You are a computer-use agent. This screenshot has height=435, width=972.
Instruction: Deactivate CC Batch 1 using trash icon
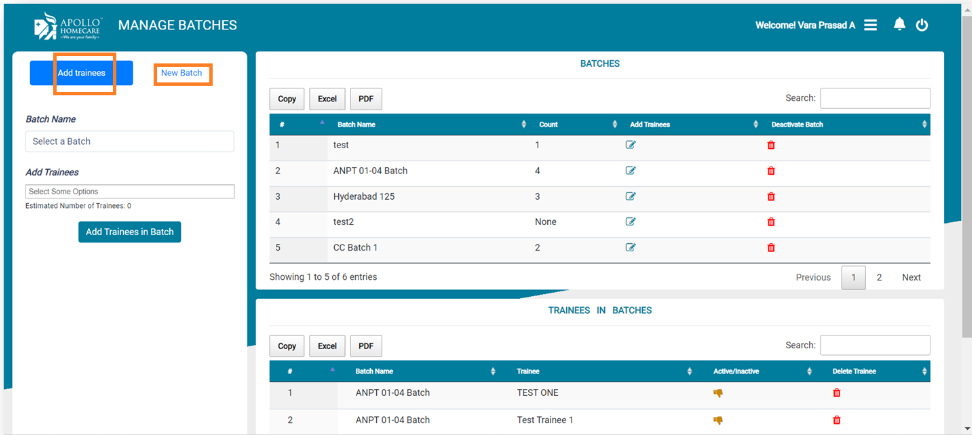pyautogui.click(x=770, y=247)
